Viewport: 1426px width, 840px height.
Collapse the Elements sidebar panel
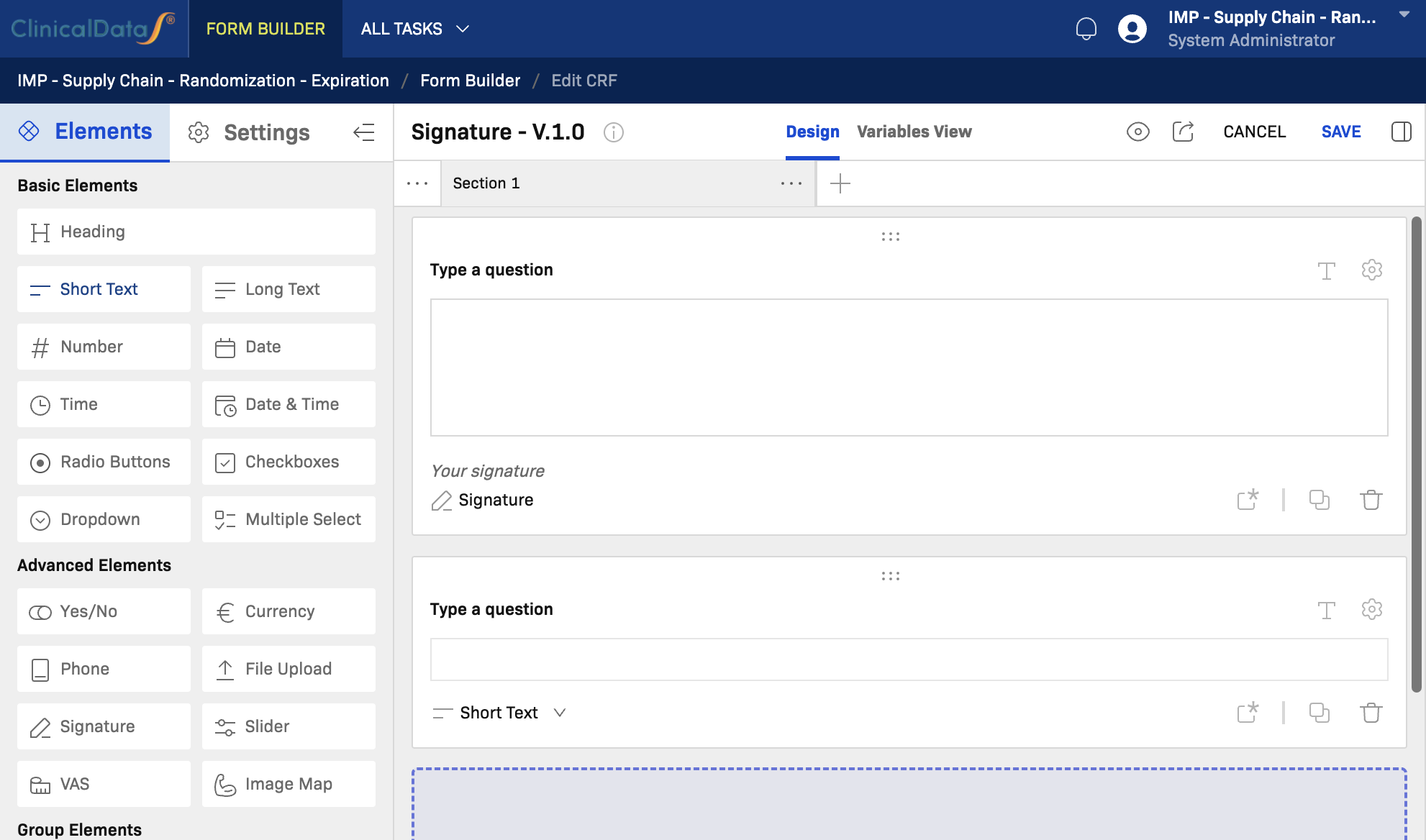364,132
